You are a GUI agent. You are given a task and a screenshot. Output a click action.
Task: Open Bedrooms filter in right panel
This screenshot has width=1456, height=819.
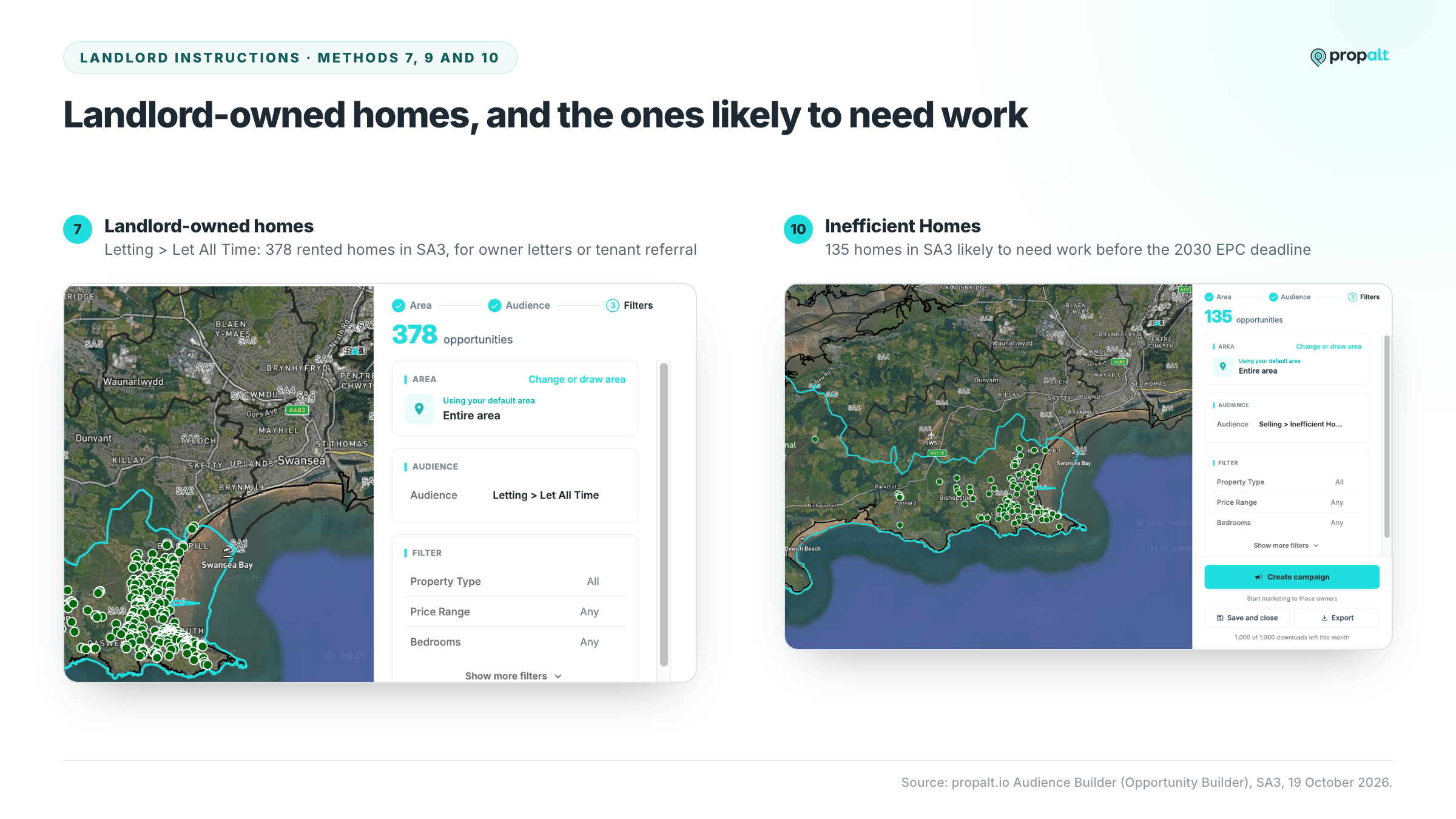pos(1287,522)
